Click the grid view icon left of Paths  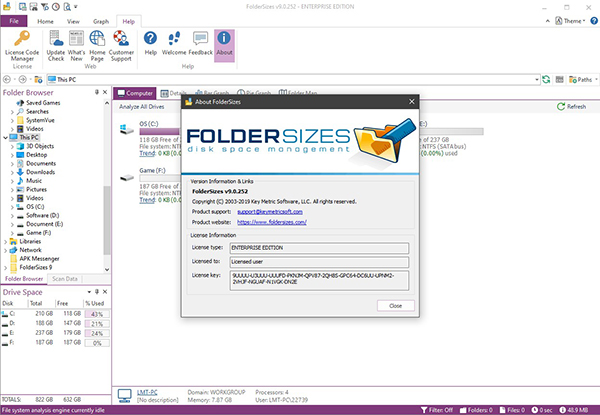click(559, 80)
